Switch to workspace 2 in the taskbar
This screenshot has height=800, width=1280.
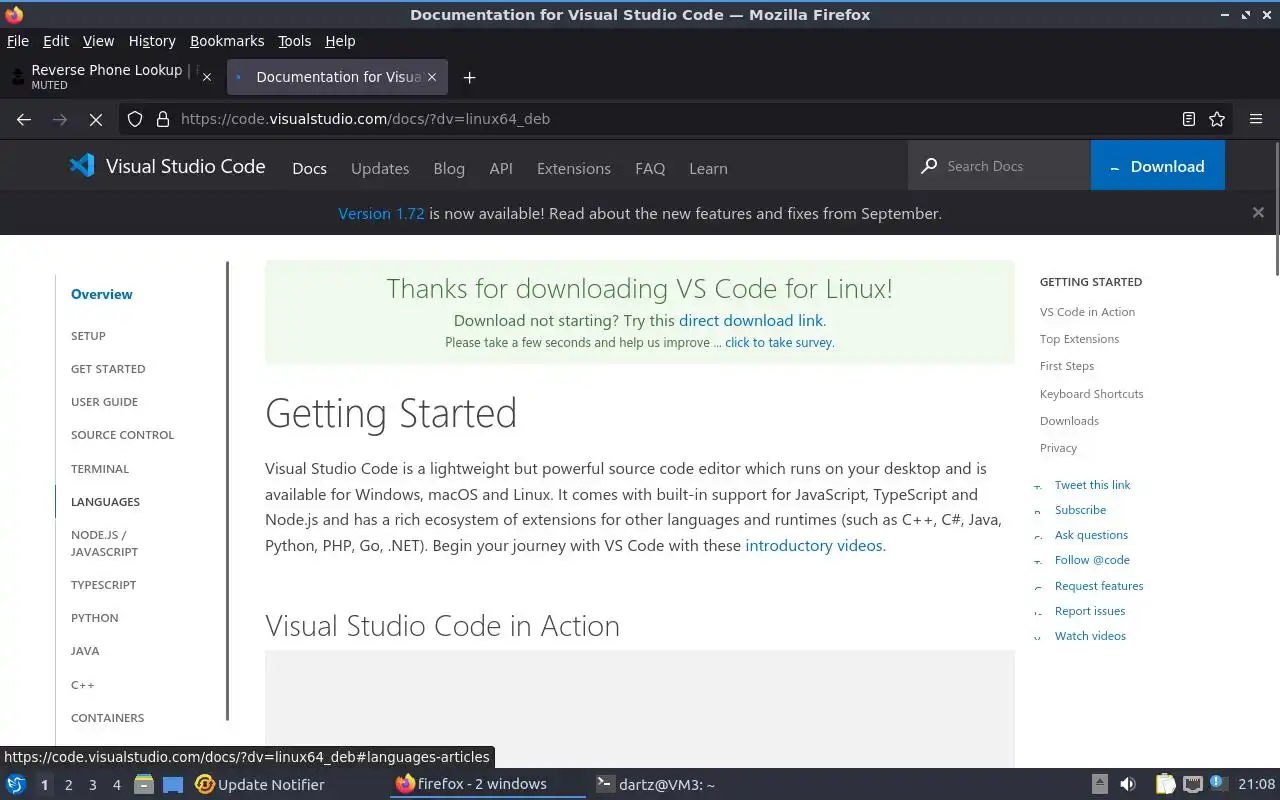pos(68,785)
